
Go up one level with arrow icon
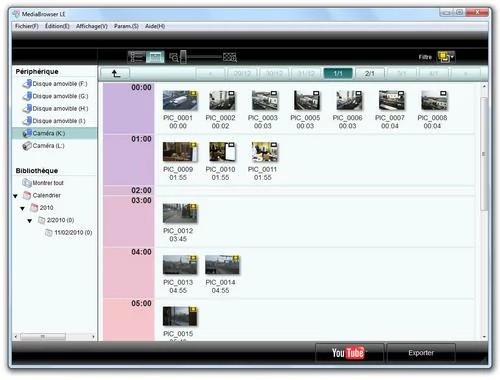115,73
